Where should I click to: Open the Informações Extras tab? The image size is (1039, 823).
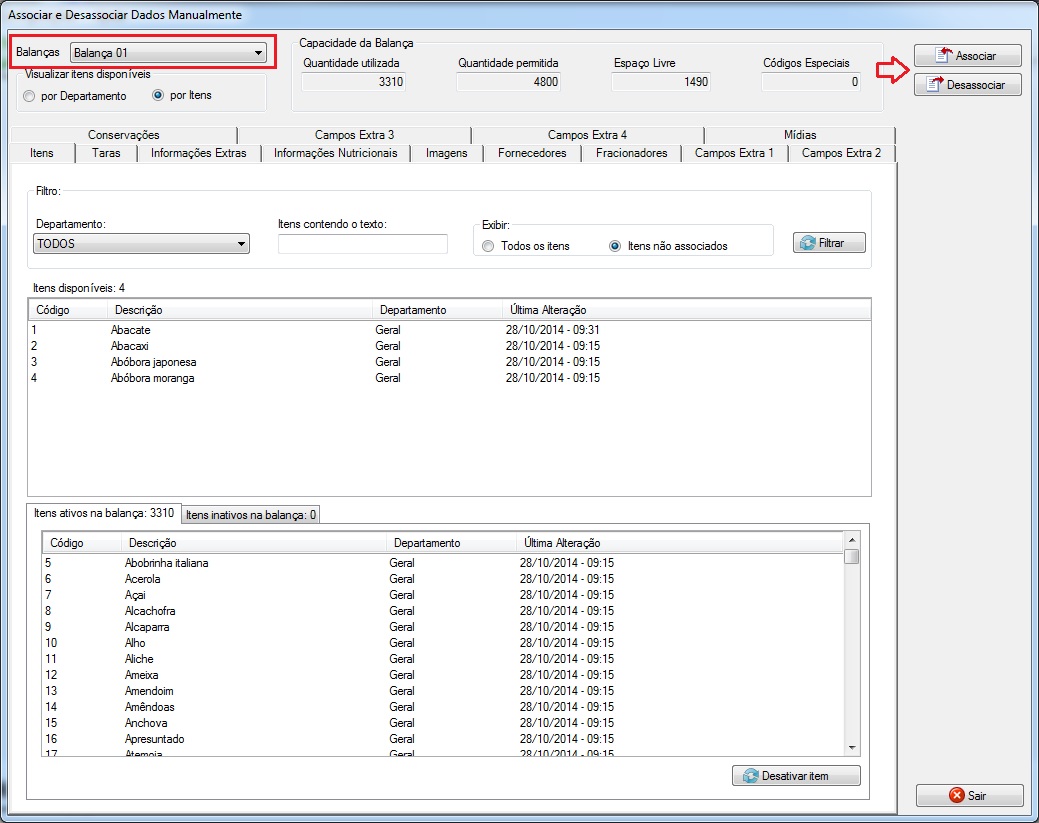[x=199, y=153]
